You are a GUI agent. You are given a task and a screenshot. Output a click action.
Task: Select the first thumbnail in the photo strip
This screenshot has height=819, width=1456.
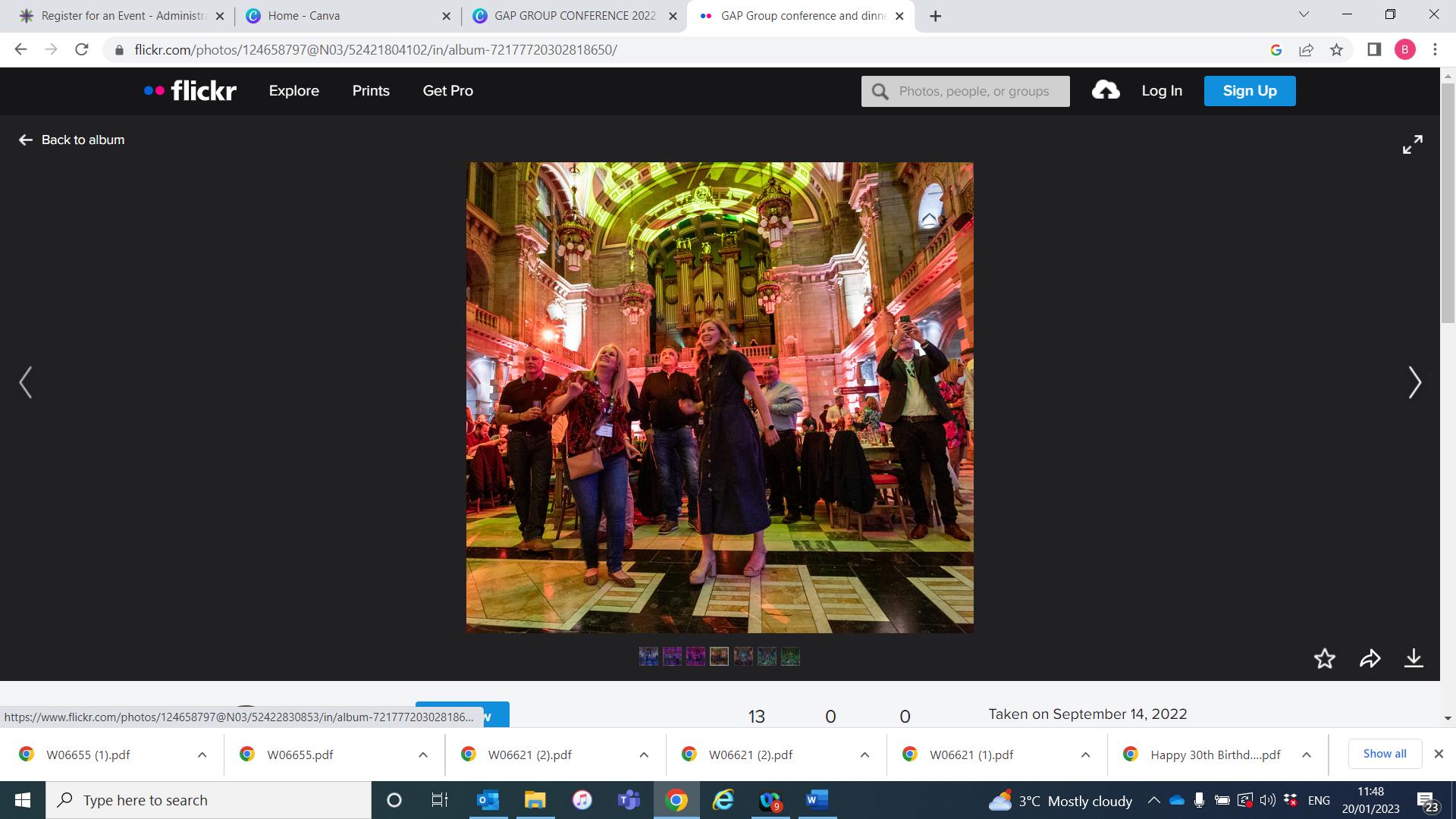[648, 656]
